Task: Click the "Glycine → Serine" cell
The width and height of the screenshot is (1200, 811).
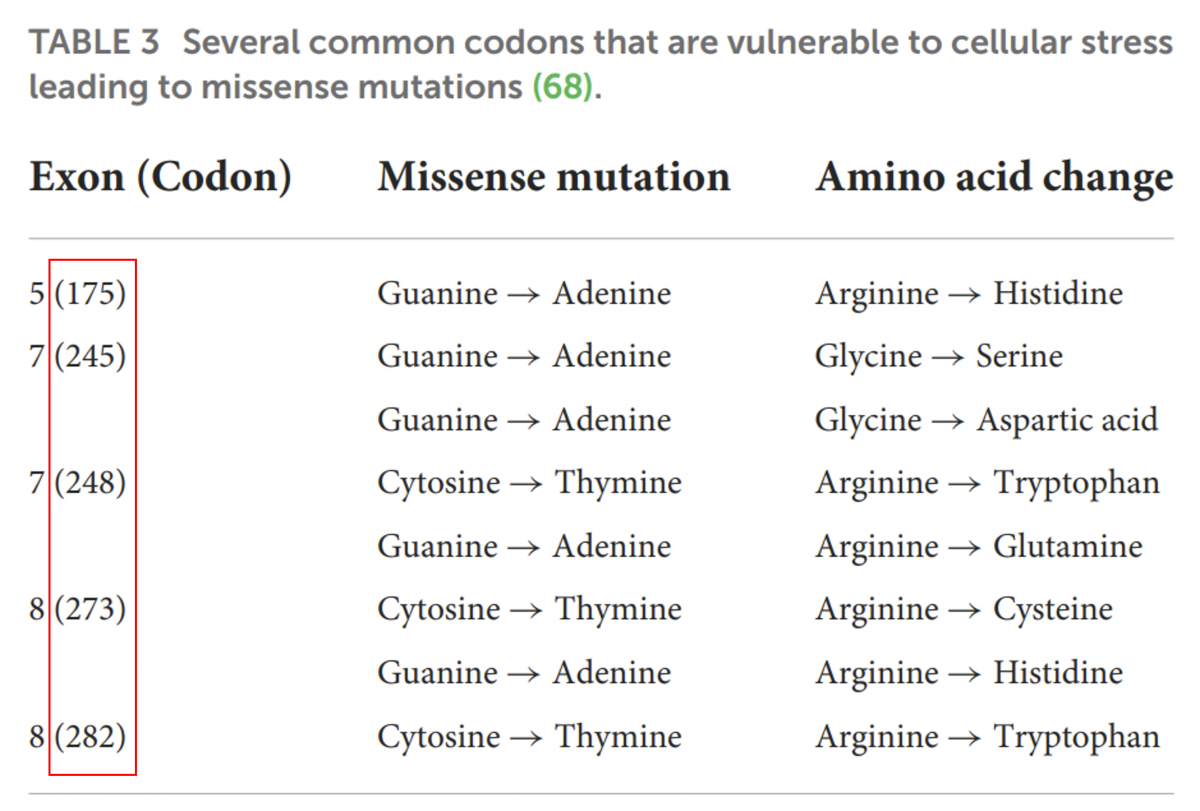Action: (x=938, y=357)
